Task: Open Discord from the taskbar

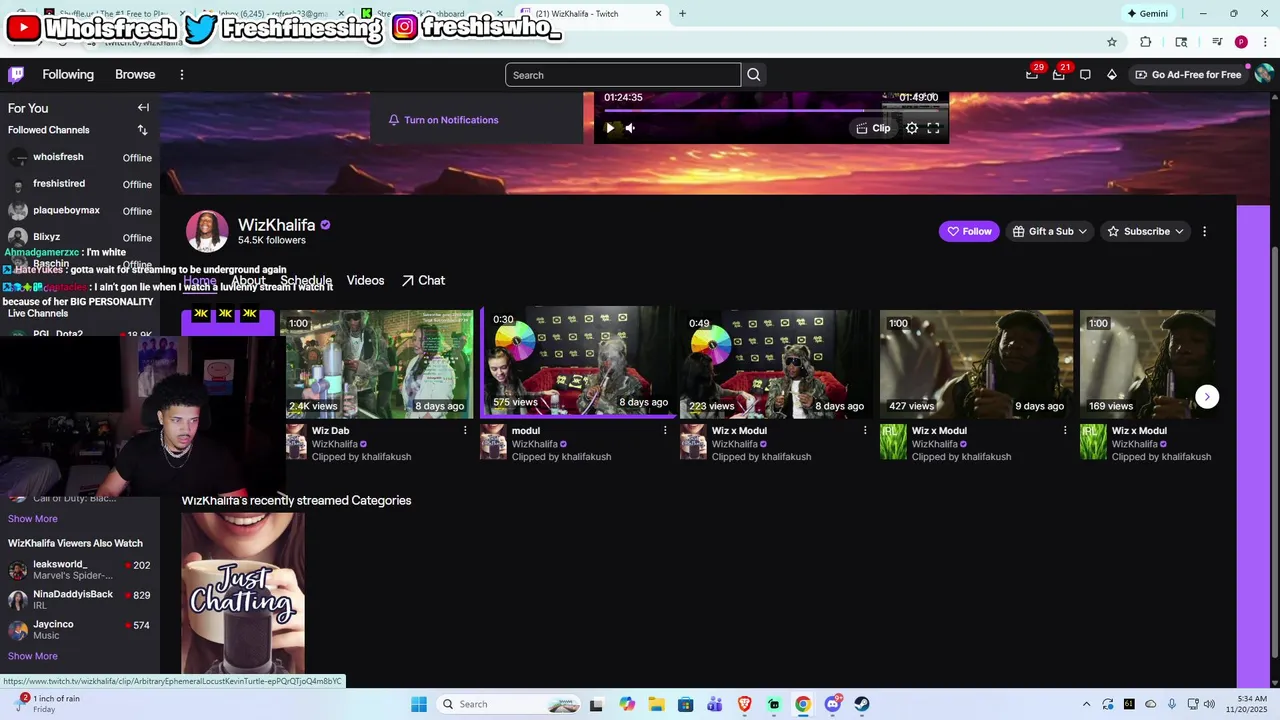Action: point(833,704)
